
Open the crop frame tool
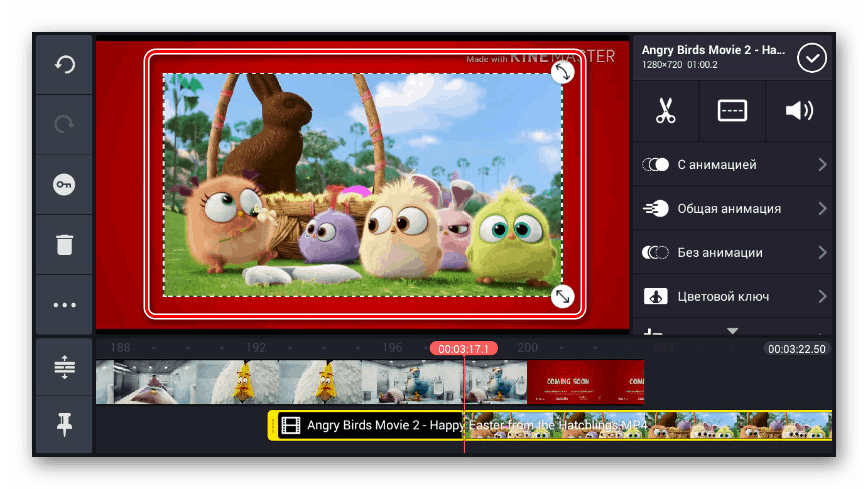coord(732,111)
